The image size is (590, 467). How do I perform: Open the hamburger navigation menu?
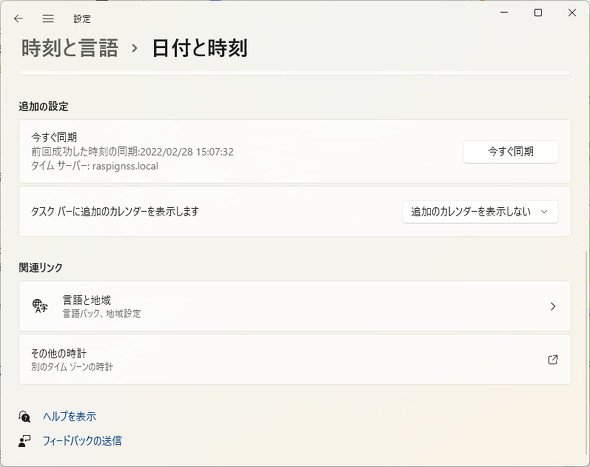48,19
